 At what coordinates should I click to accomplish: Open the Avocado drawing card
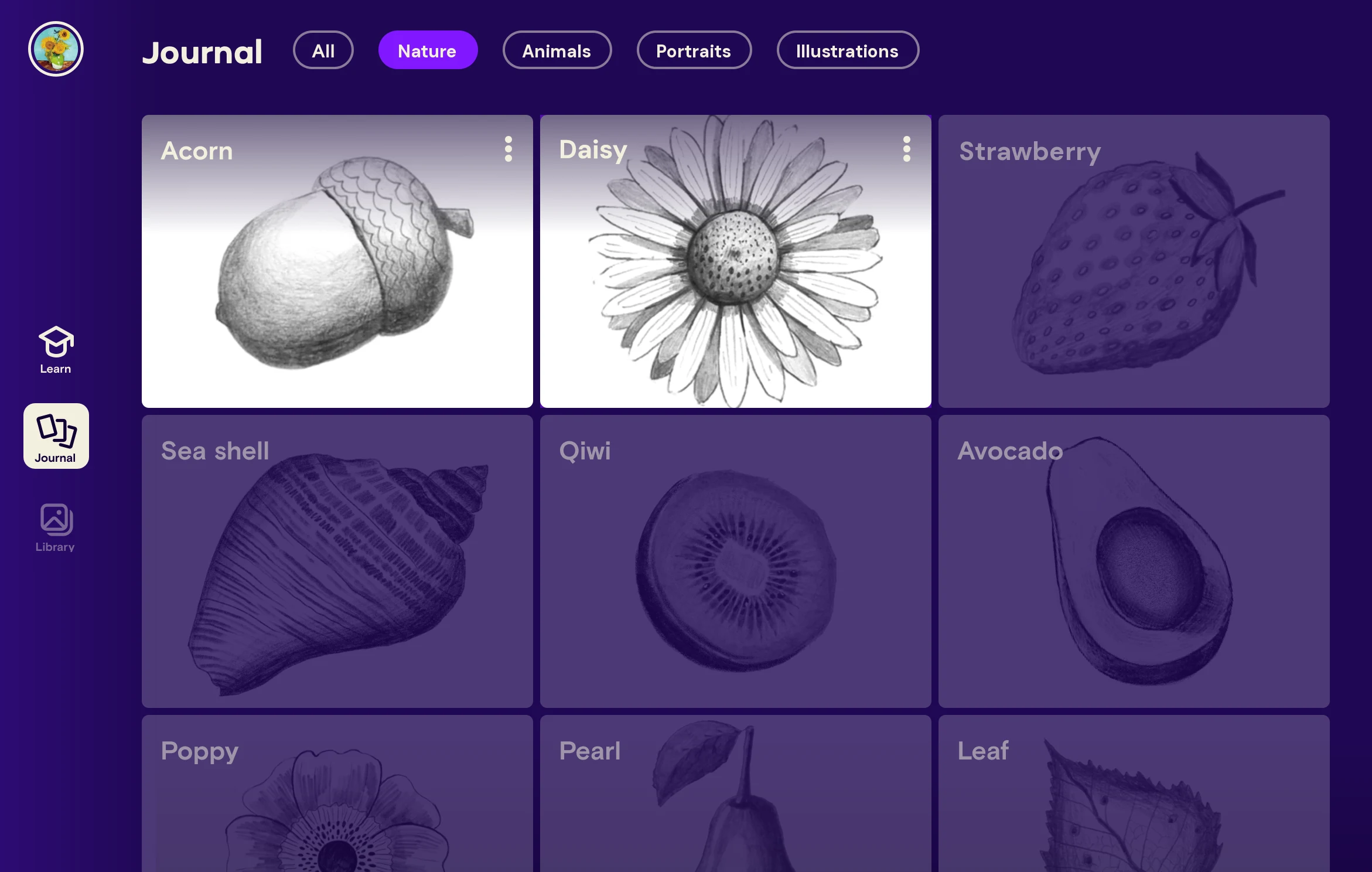pos(1134,561)
